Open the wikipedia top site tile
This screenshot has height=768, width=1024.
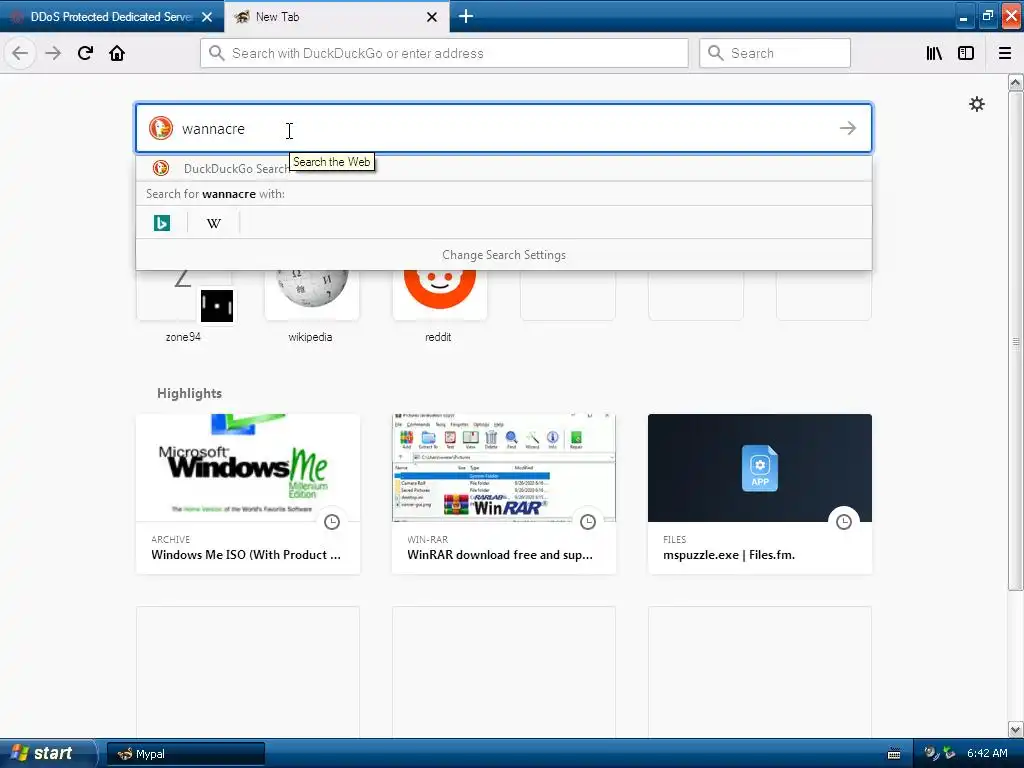pos(312,304)
